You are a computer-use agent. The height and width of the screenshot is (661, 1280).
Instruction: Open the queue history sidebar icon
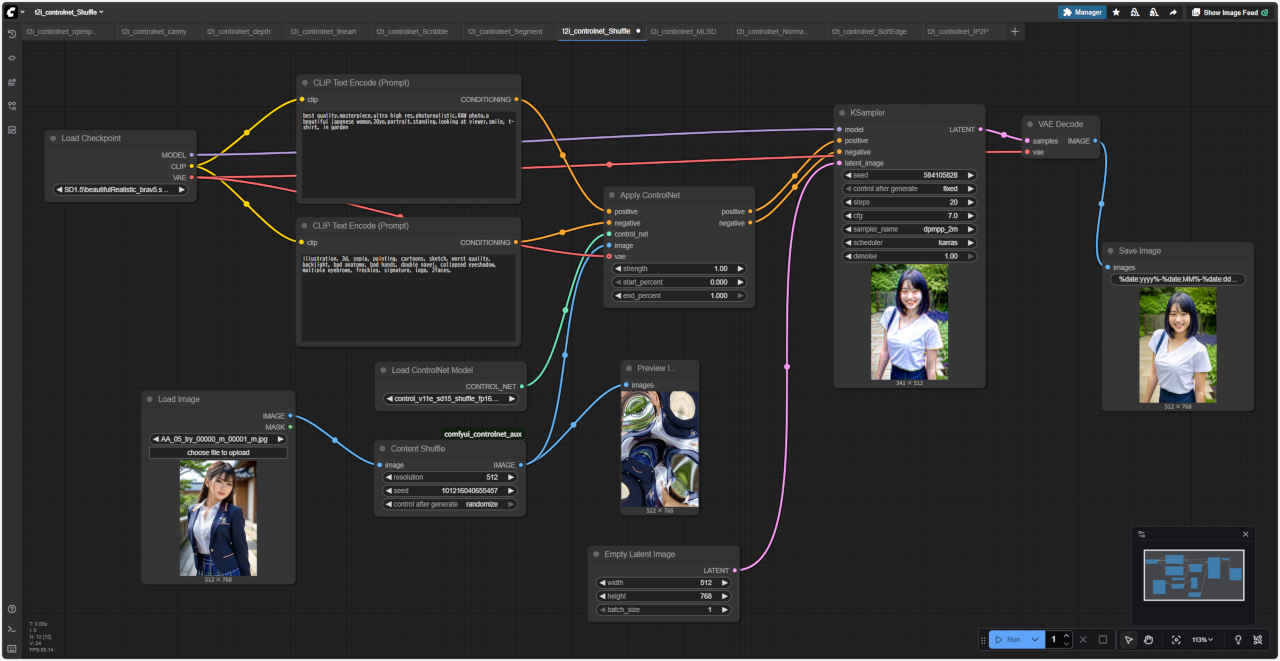click(12, 34)
